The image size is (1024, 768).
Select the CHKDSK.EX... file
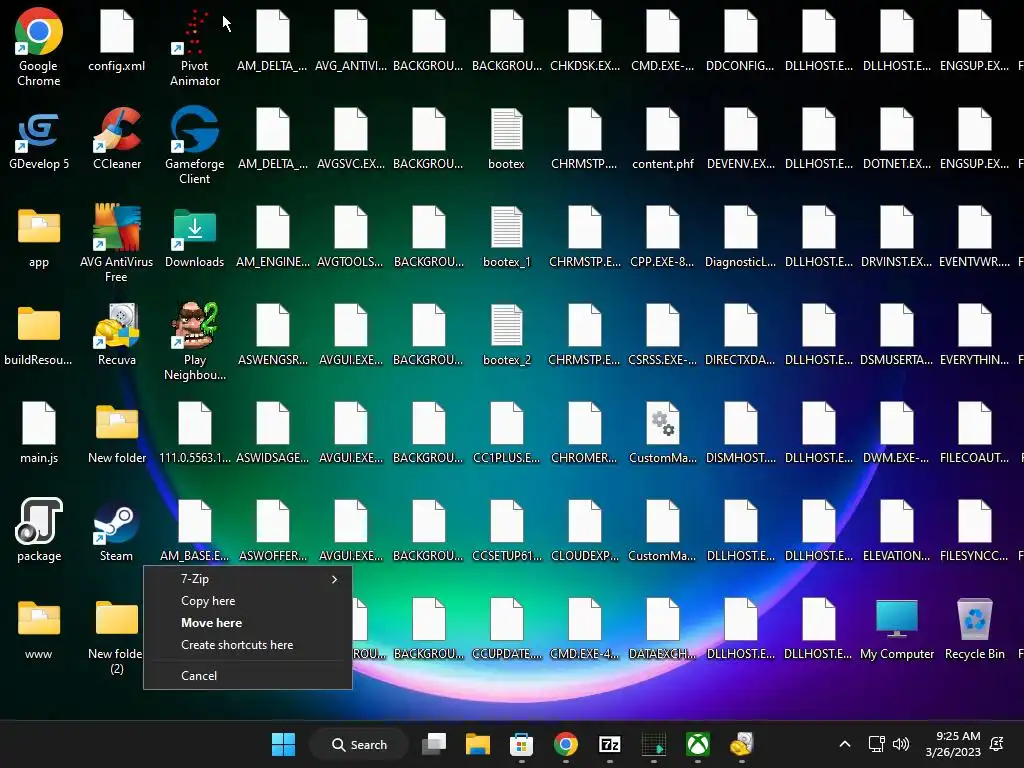click(x=584, y=40)
